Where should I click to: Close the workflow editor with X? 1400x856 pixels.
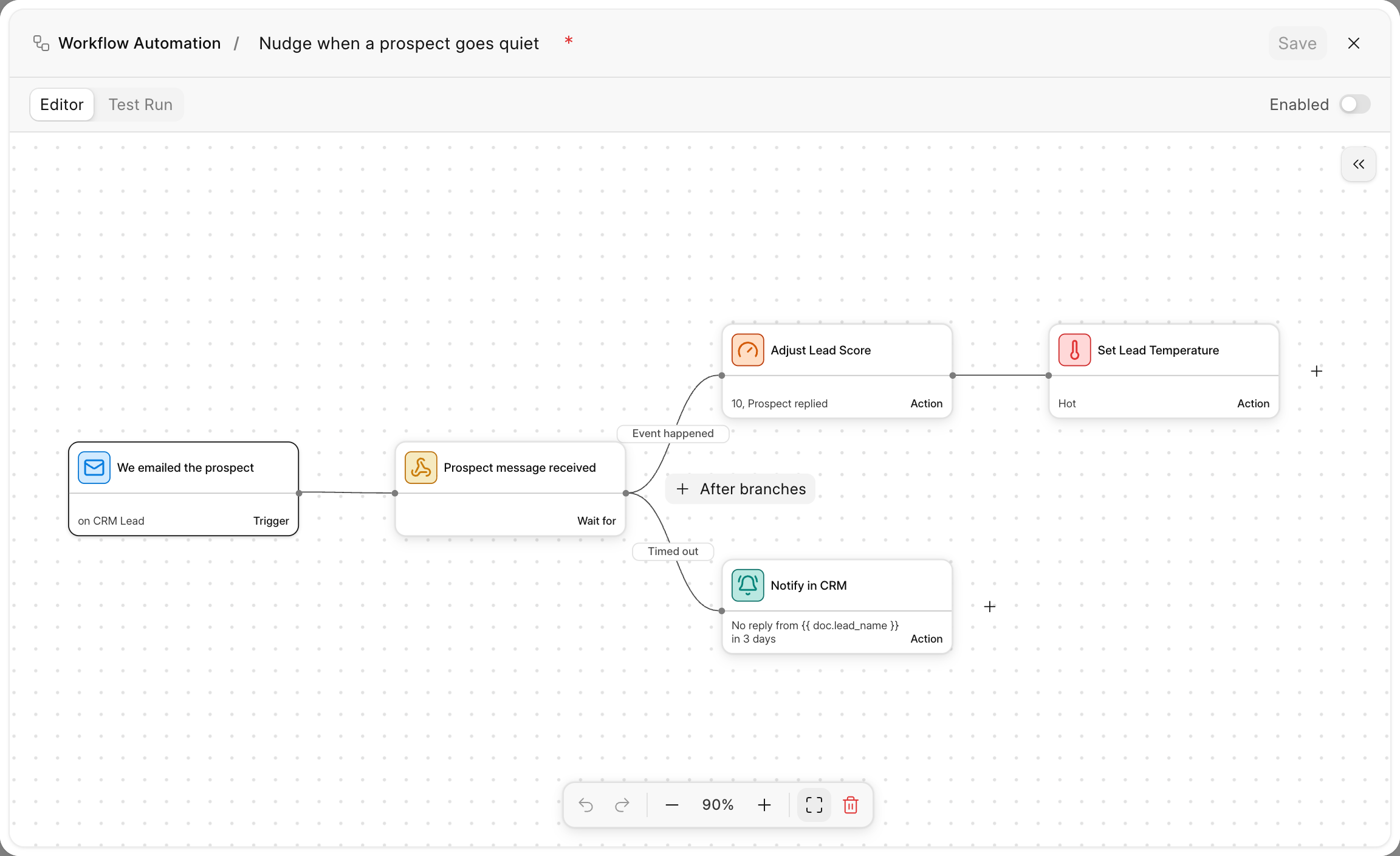(1354, 43)
